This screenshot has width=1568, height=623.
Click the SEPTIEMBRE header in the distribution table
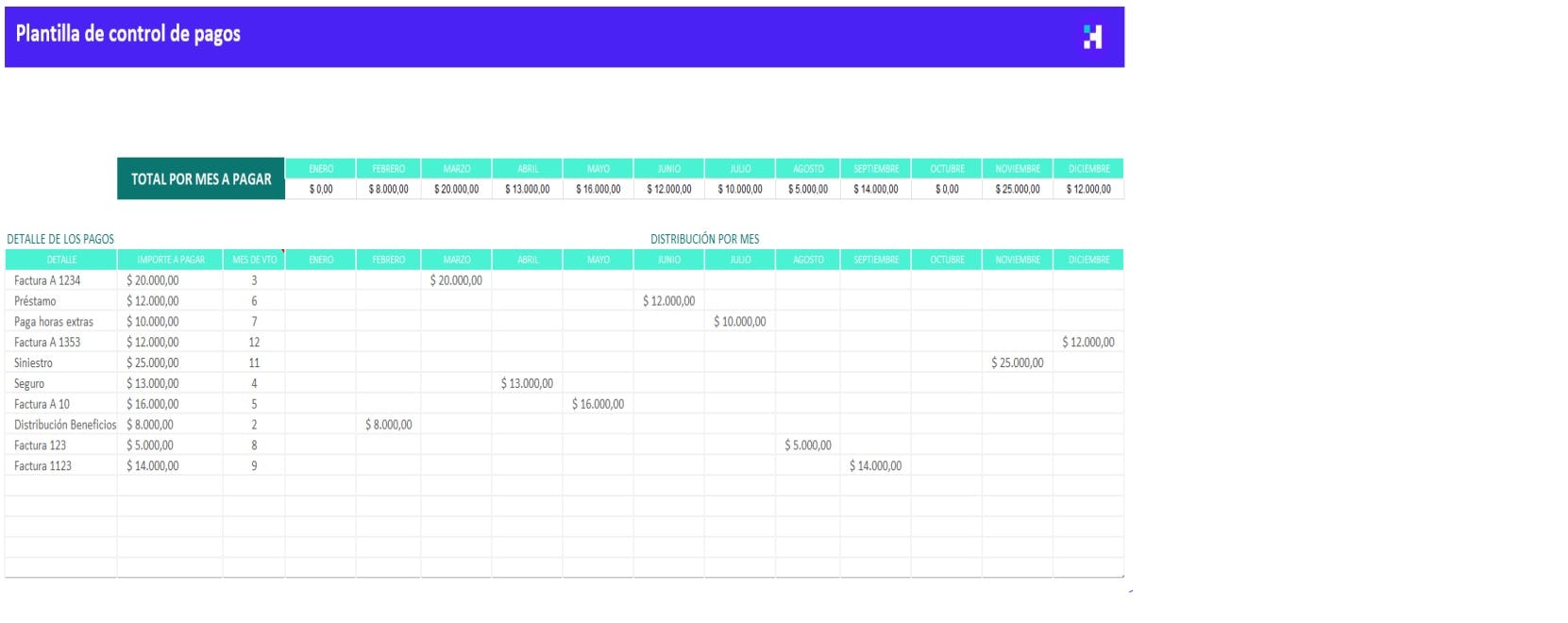click(x=876, y=260)
